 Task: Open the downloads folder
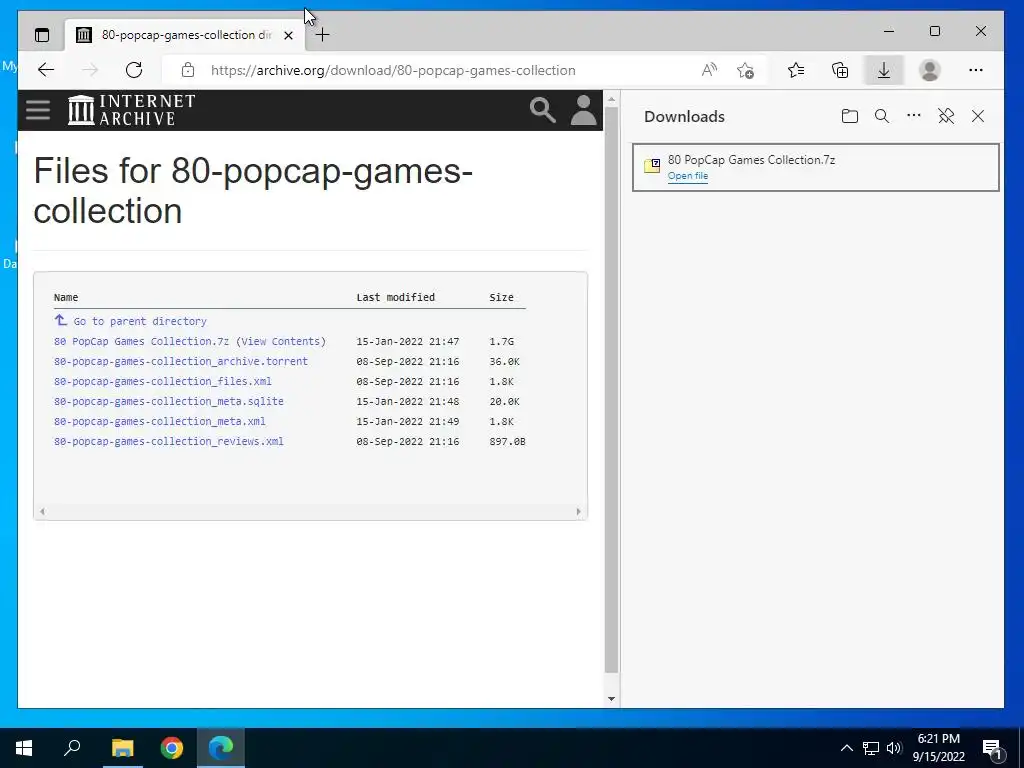point(850,116)
